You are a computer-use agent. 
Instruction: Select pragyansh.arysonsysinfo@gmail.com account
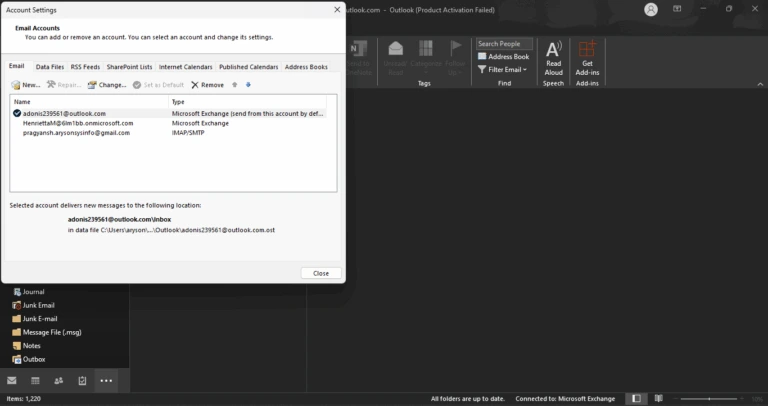click(168, 133)
